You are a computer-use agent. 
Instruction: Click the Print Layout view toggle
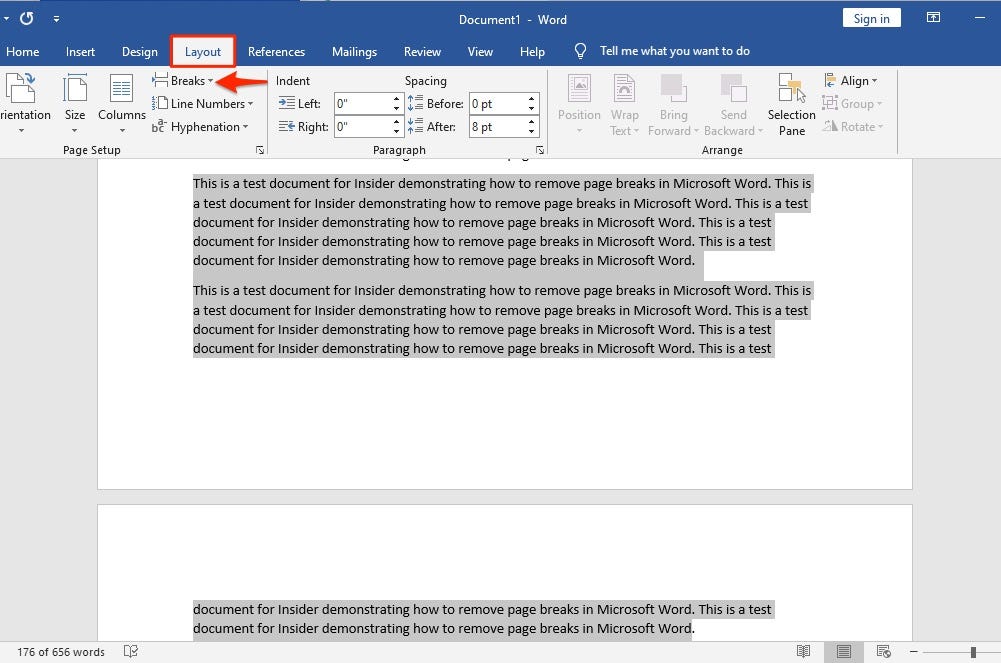(x=843, y=651)
